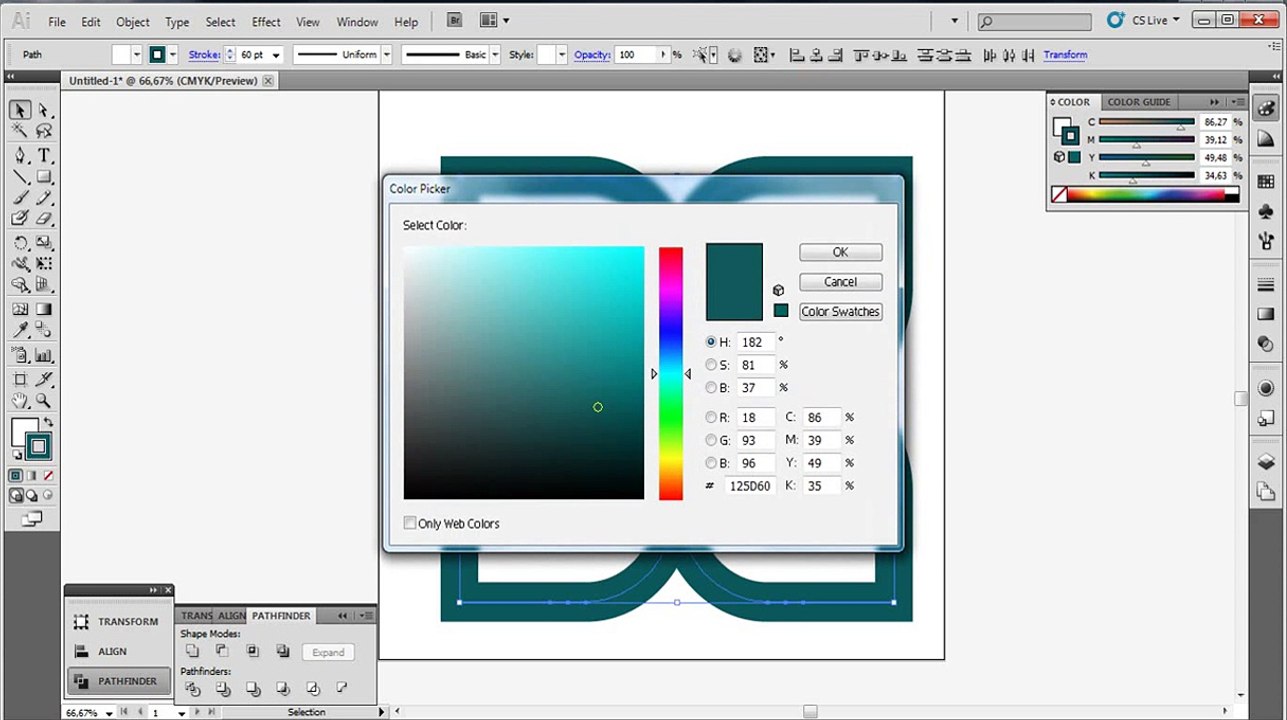Open Color Swatches from Color Picker
This screenshot has width=1287, height=720.
click(840, 311)
